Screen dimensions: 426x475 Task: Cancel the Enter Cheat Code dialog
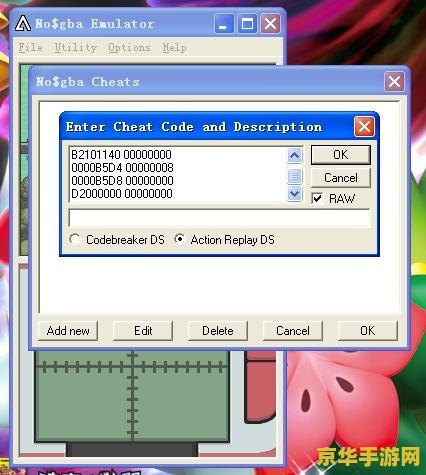(341, 178)
